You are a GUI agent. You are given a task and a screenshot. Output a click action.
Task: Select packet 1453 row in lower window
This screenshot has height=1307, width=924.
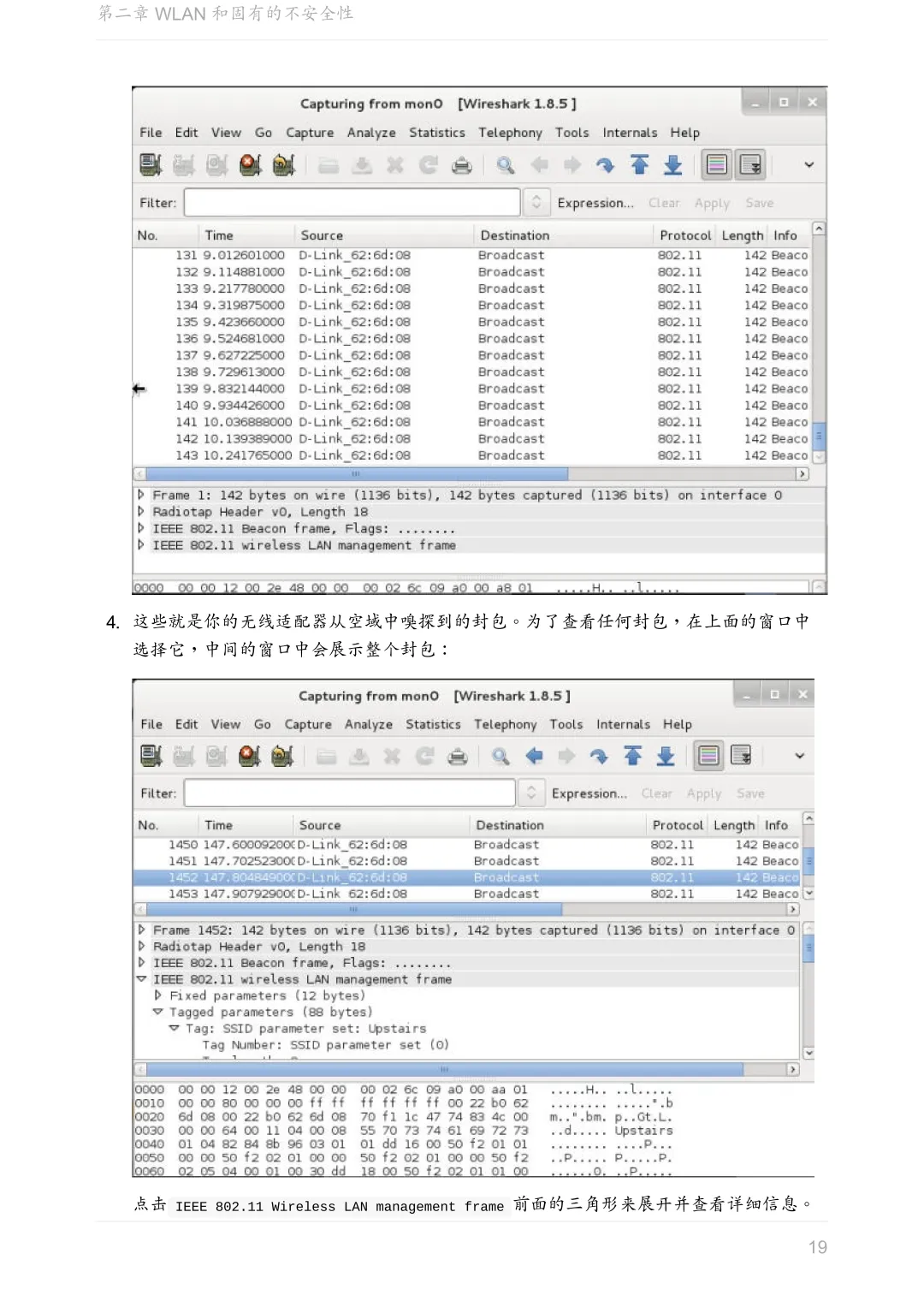(x=466, y=894)
